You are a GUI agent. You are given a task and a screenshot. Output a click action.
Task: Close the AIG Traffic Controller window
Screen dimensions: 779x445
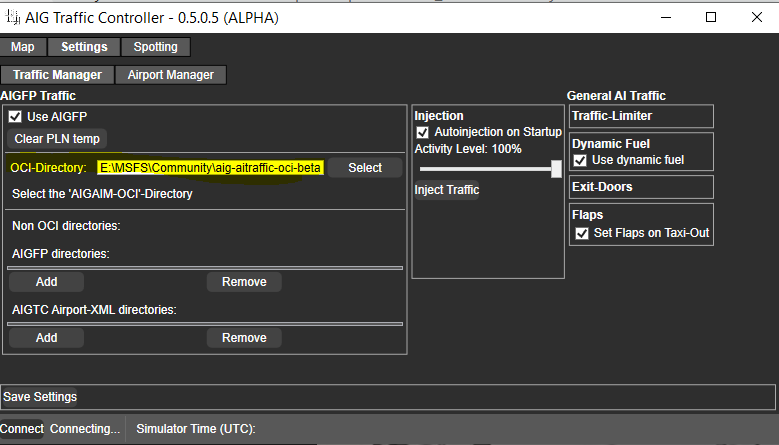pos(756,17)
